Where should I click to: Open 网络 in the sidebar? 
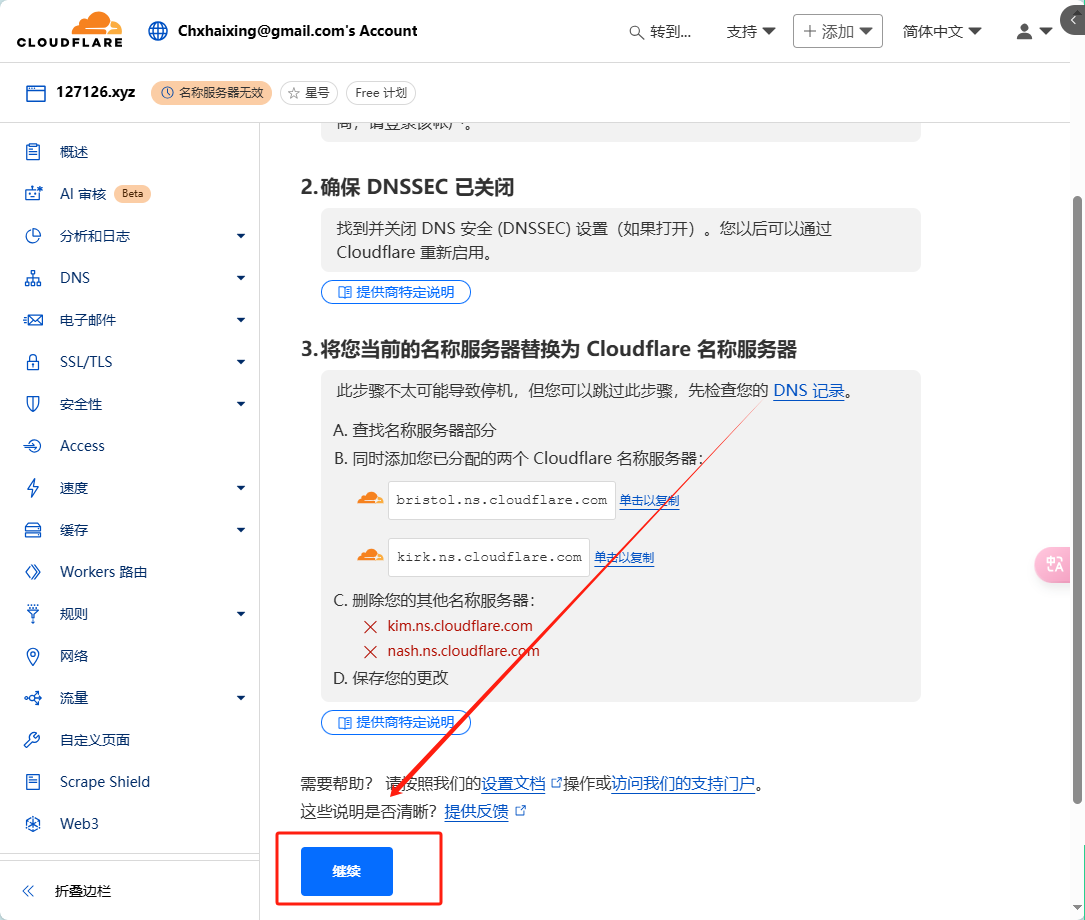click(x=74, y=656)
